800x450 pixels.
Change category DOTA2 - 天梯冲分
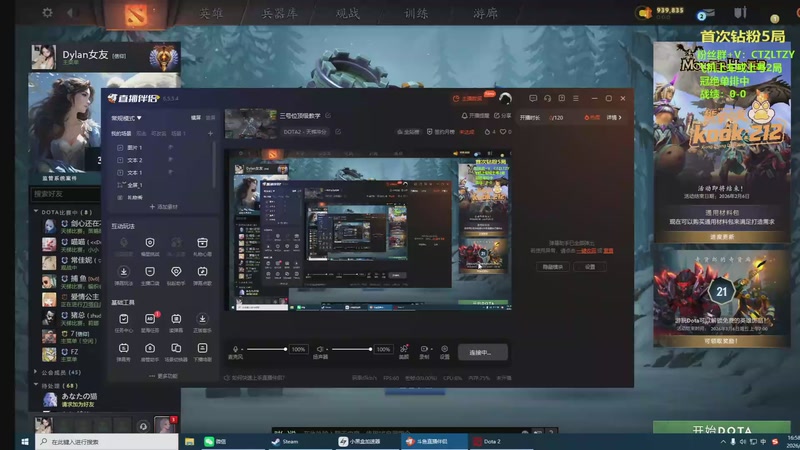305,132
